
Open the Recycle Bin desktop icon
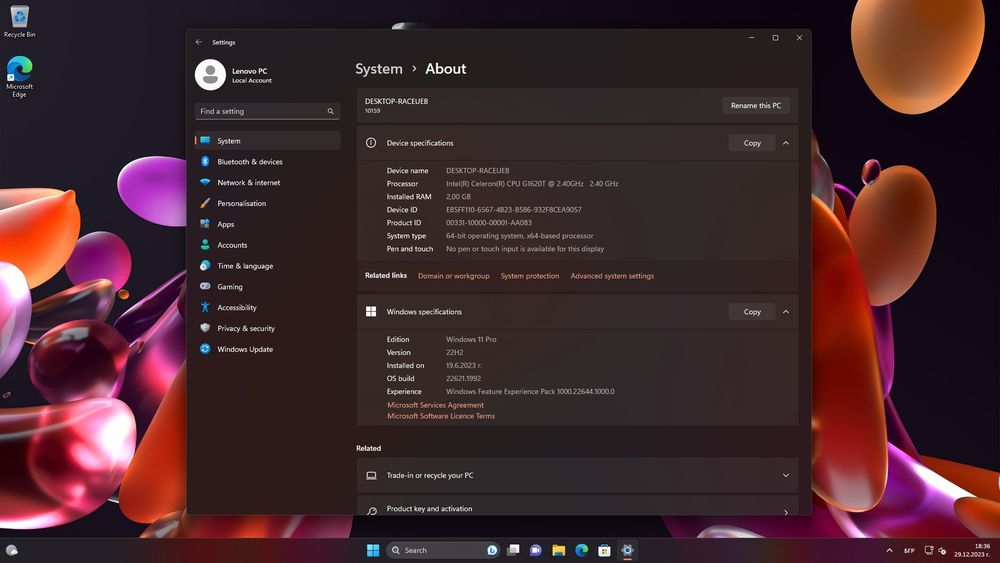click(x=19, y=21)
